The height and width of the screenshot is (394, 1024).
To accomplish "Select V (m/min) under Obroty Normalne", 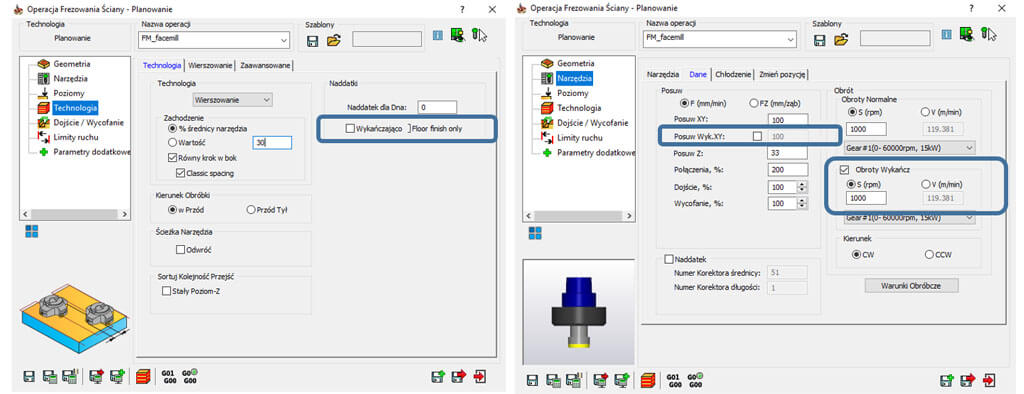I will (x=925, y=112).
